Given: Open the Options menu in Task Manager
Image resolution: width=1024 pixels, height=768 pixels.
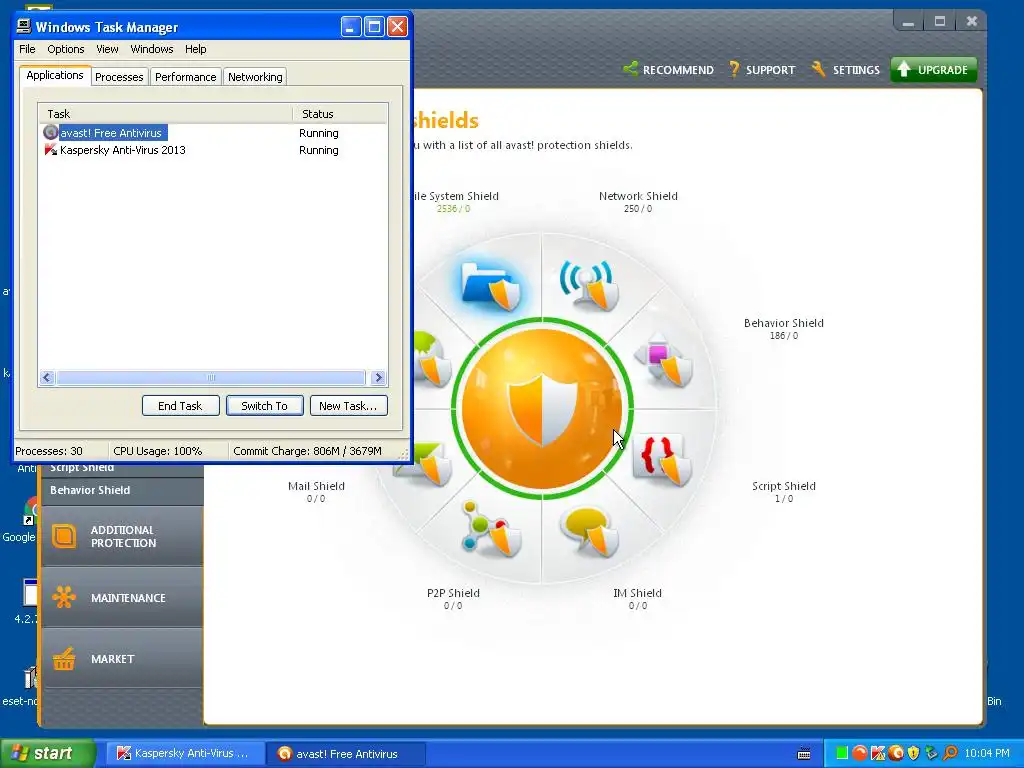Looking at the screenshot, I should click(x=65, y=49).
